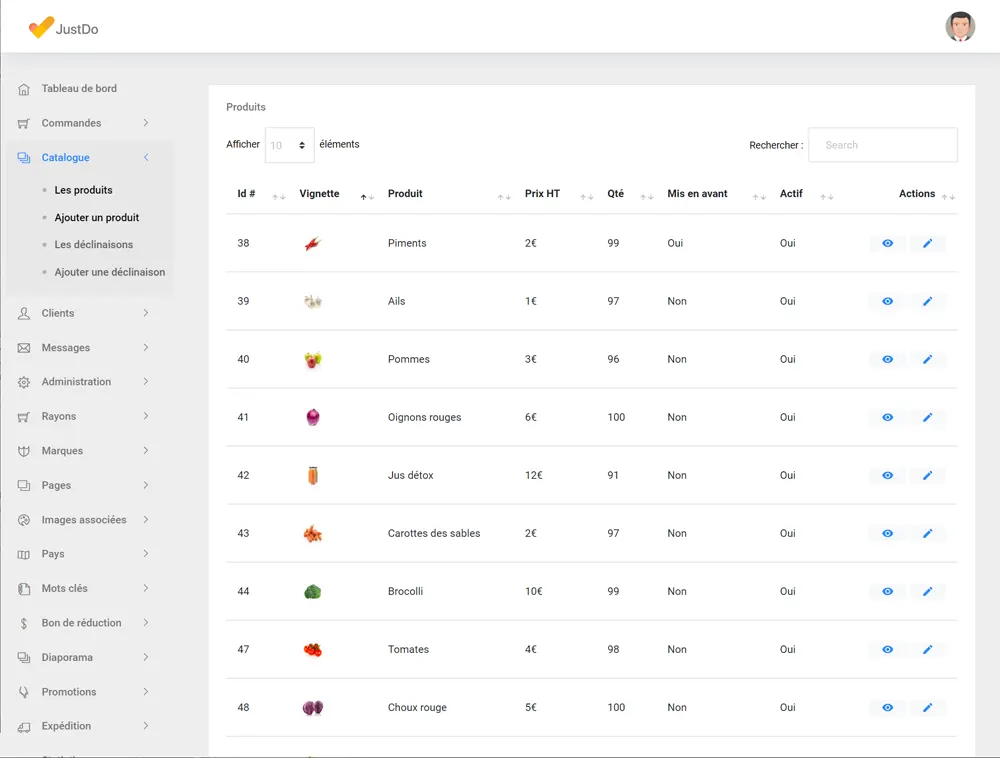Sort table by Prix HT column
This screenshot has width=1000, height=758.
(542, 194)
